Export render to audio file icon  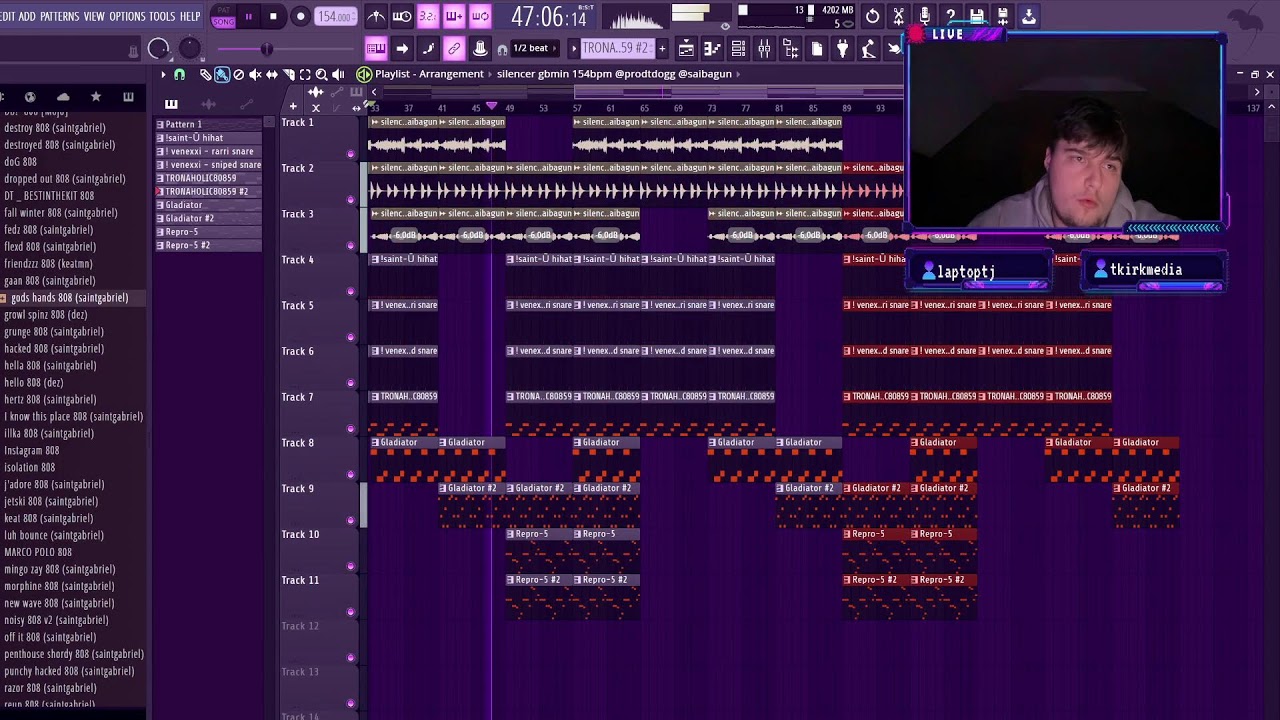click(x=1029, y=16)
